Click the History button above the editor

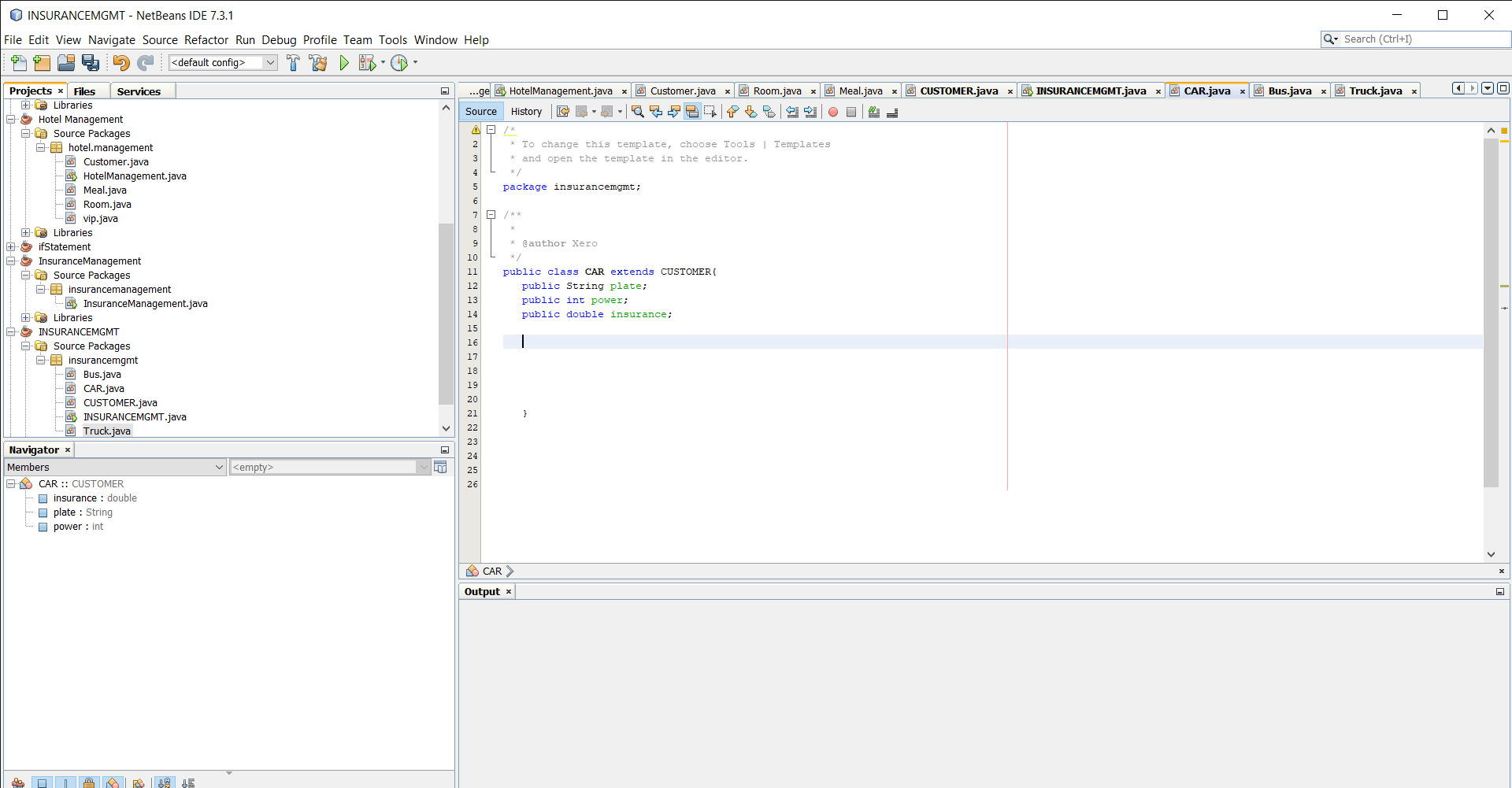(x=526, y=111)
